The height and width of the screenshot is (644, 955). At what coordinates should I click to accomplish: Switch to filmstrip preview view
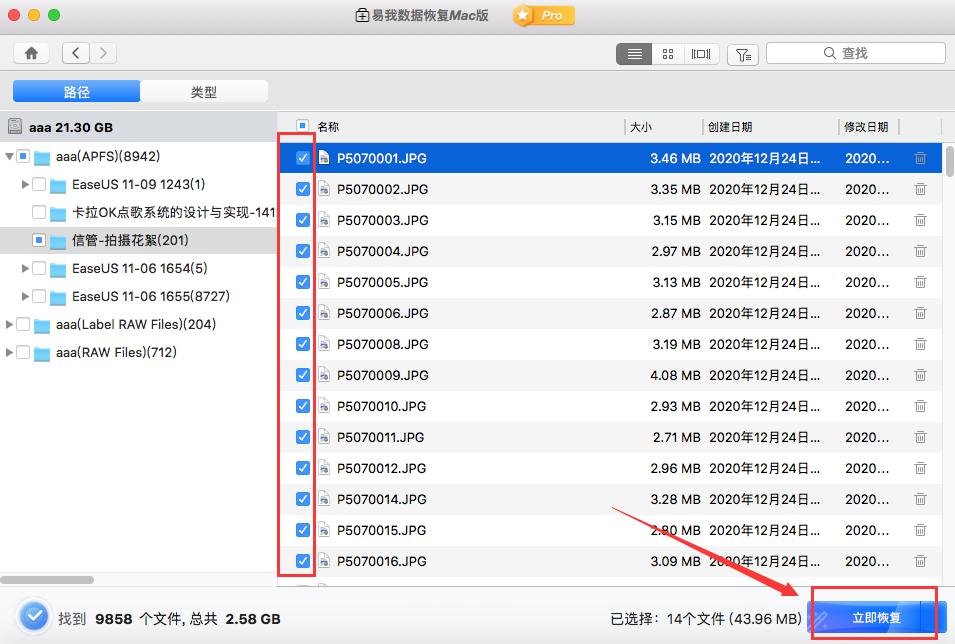pyautogui.click(x=701, y=54)
